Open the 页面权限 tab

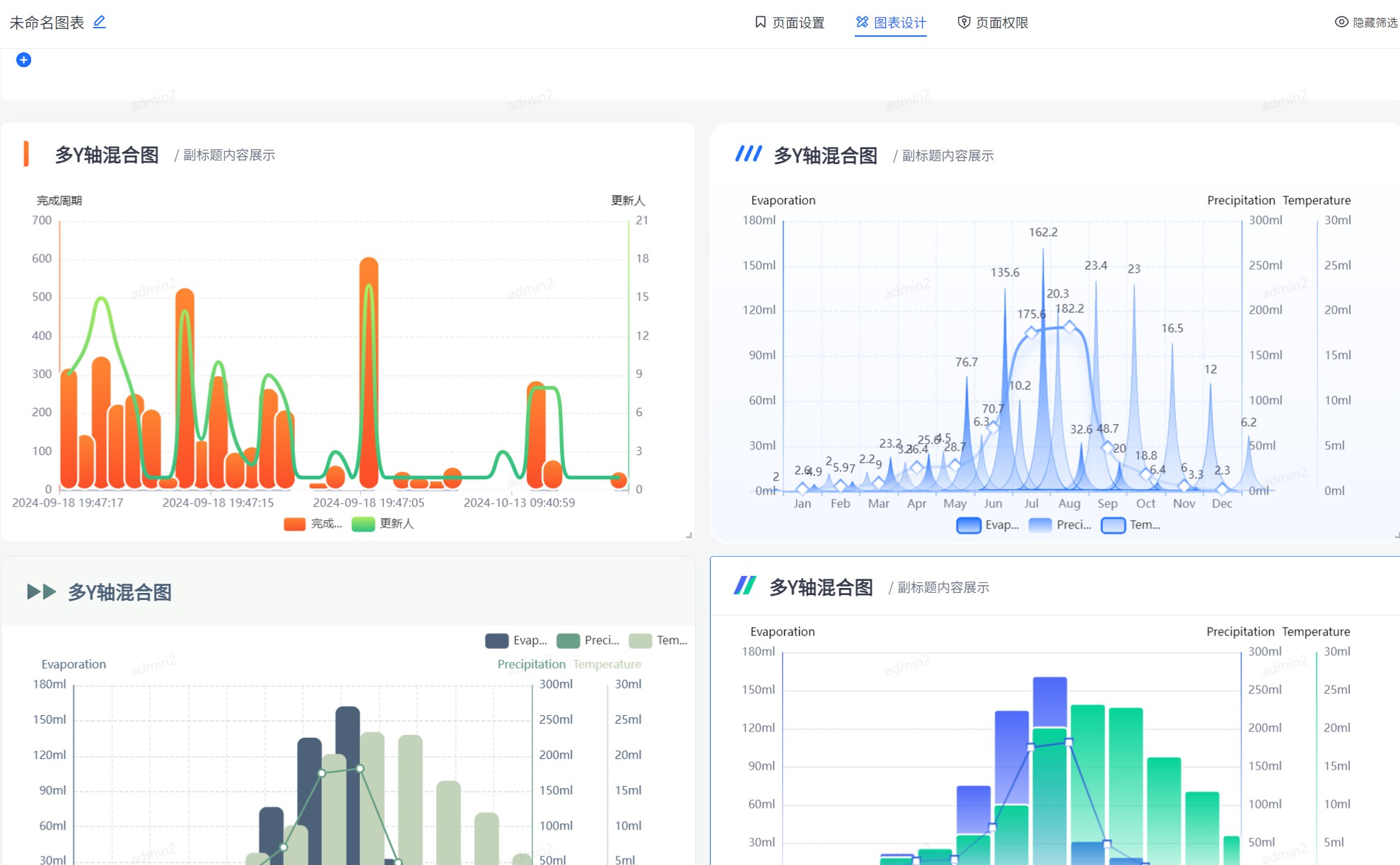point(993,23)
